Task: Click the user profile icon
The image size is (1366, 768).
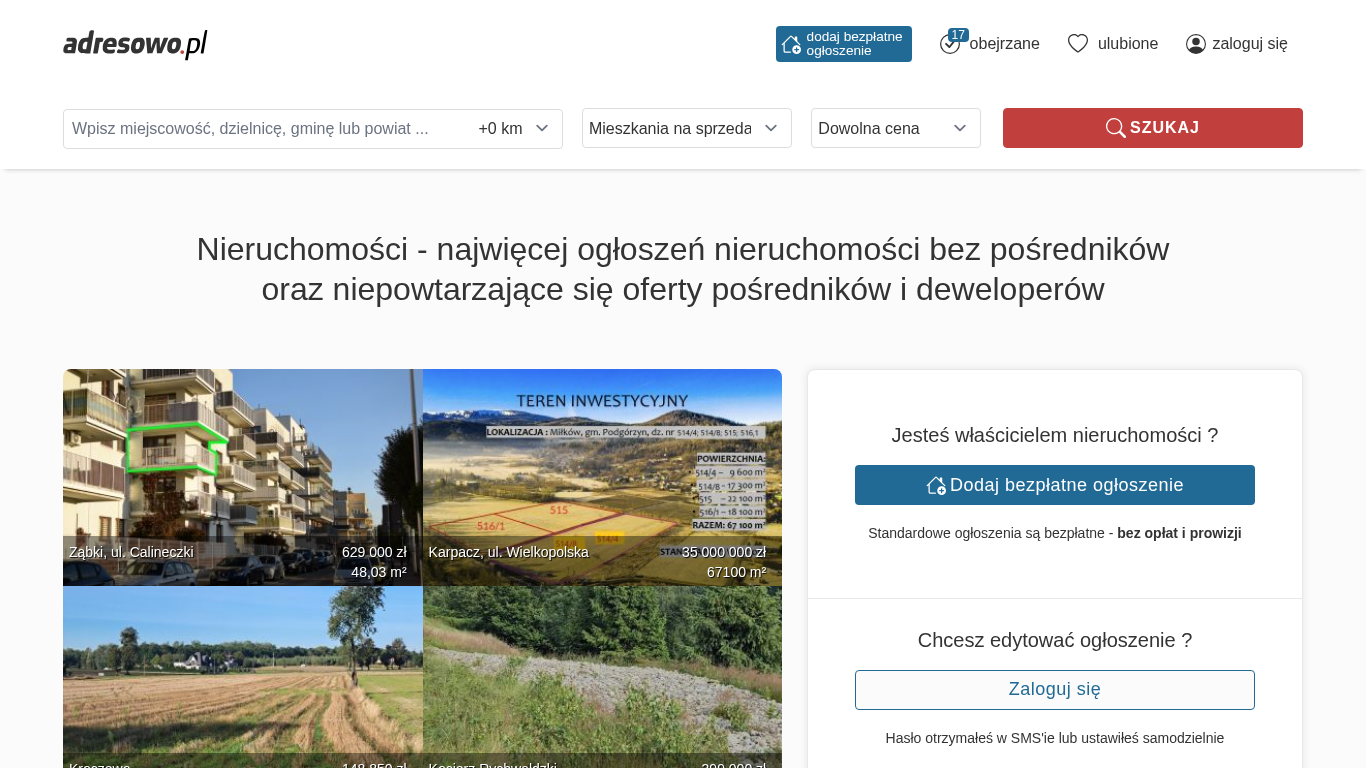Action: pyautogui.click(x=1195, y=44)
